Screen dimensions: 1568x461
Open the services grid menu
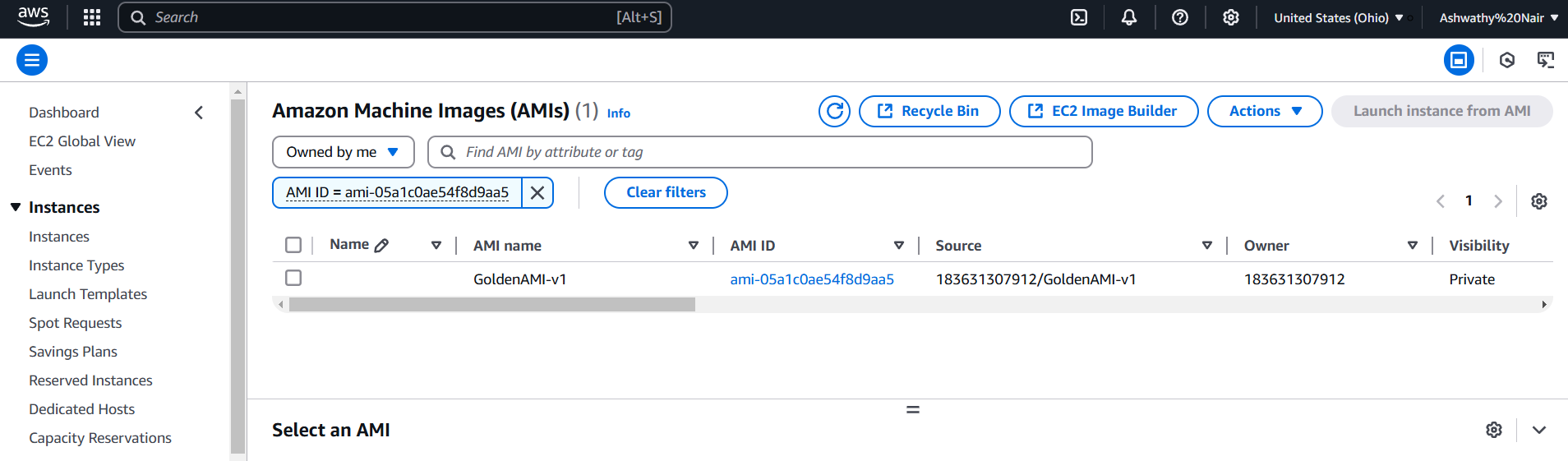tap(92, 17)
